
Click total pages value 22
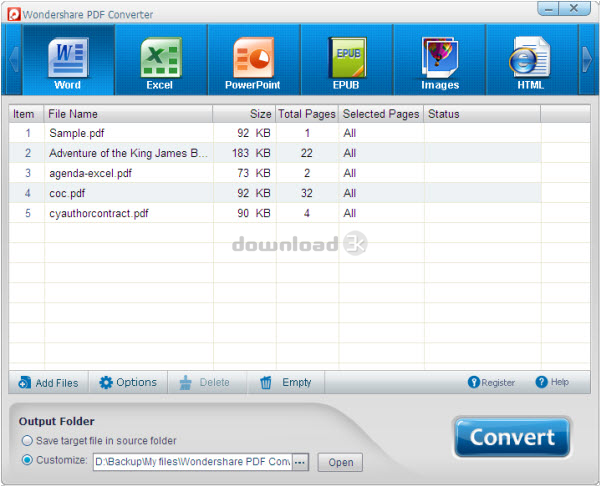pyautogui.click(x=307, y=153)
